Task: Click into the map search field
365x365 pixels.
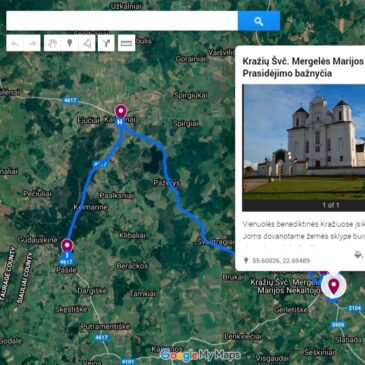Action: 122,21
